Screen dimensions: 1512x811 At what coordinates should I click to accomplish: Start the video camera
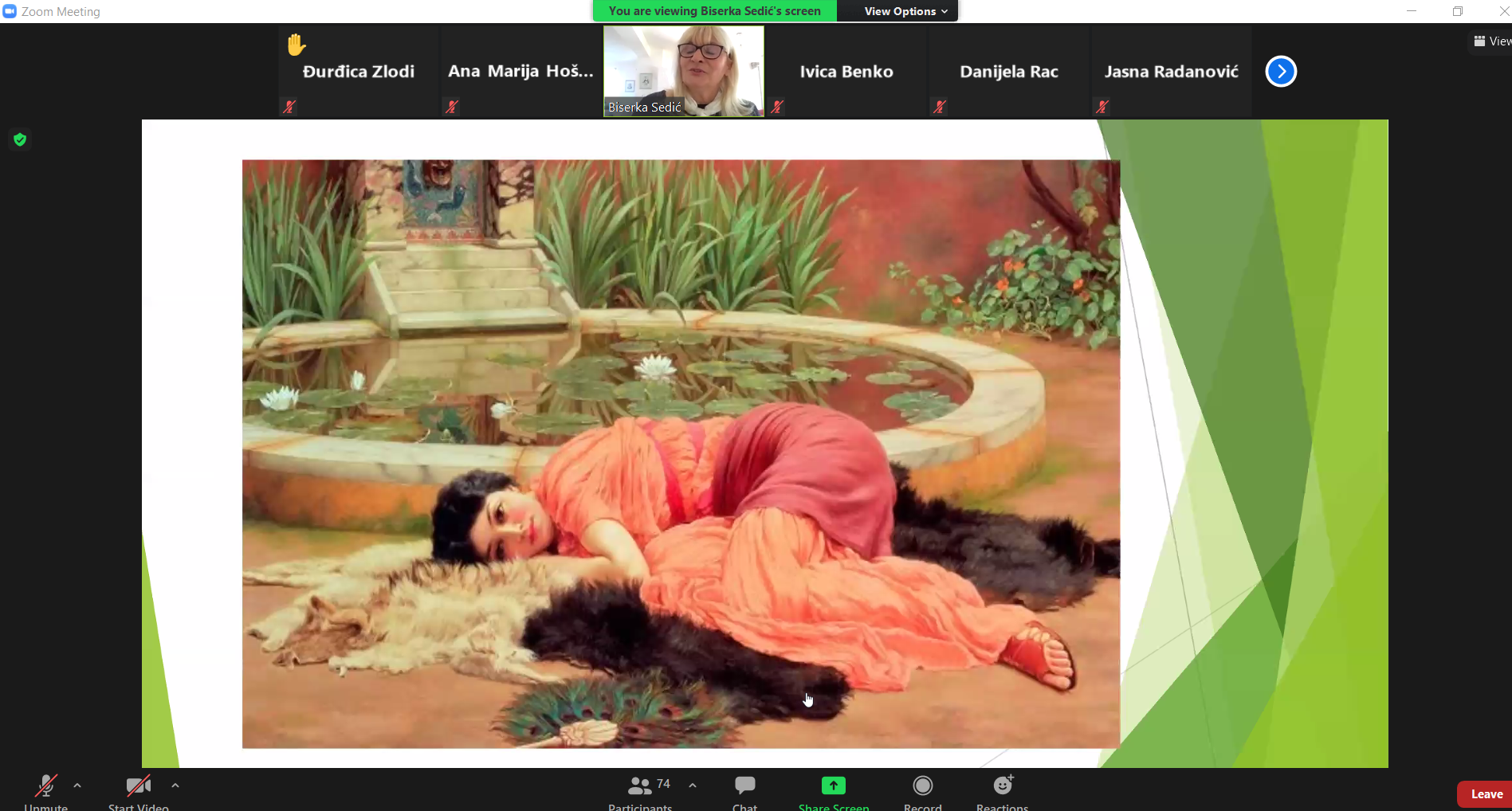pyautogui.click(x=139, y=792)
